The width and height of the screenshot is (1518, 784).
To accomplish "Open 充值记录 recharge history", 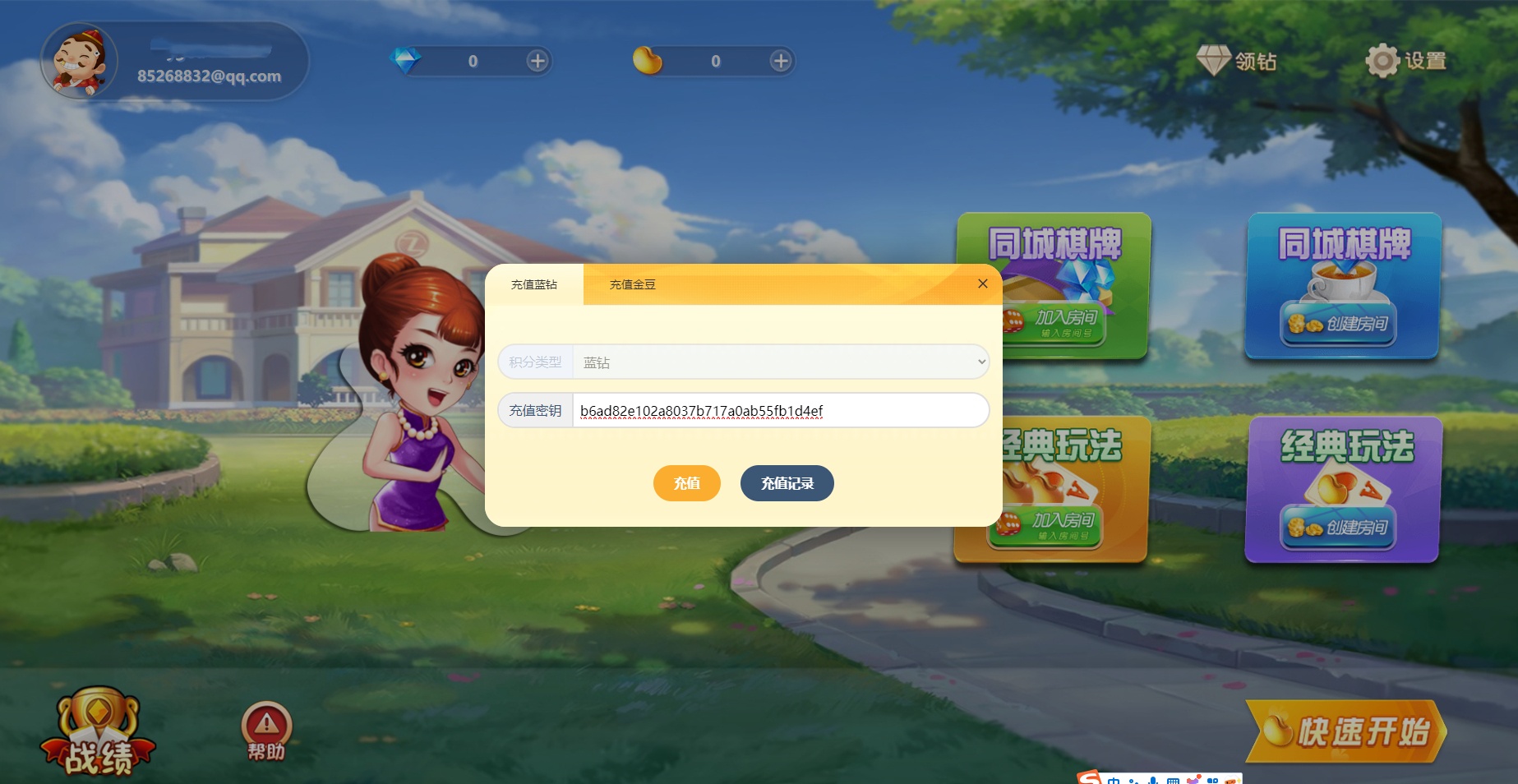I will coord(787,483).
